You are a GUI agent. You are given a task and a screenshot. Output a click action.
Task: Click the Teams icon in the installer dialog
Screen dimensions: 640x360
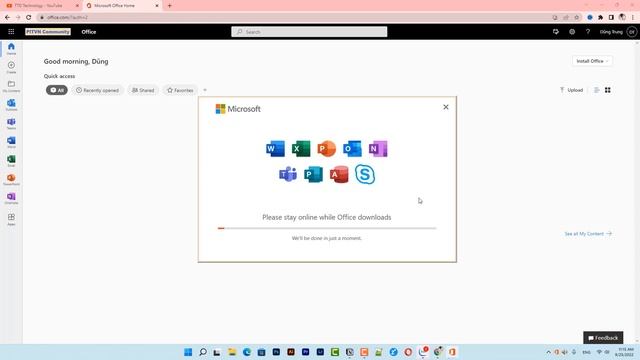288,174
